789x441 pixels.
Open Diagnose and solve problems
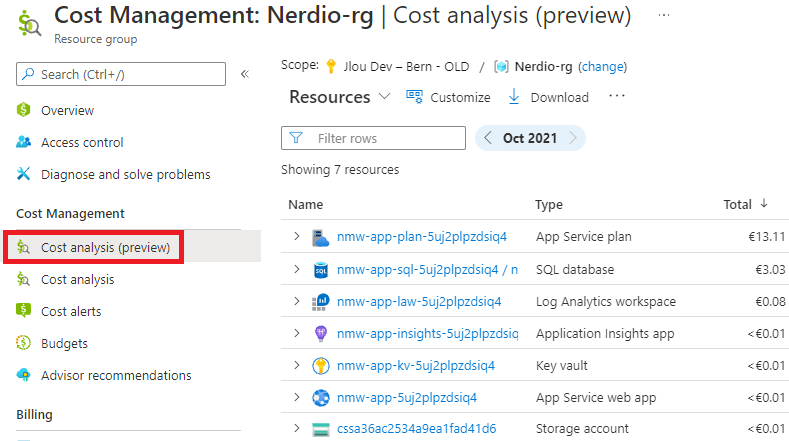pyautogui.click(x=128, y=174)
